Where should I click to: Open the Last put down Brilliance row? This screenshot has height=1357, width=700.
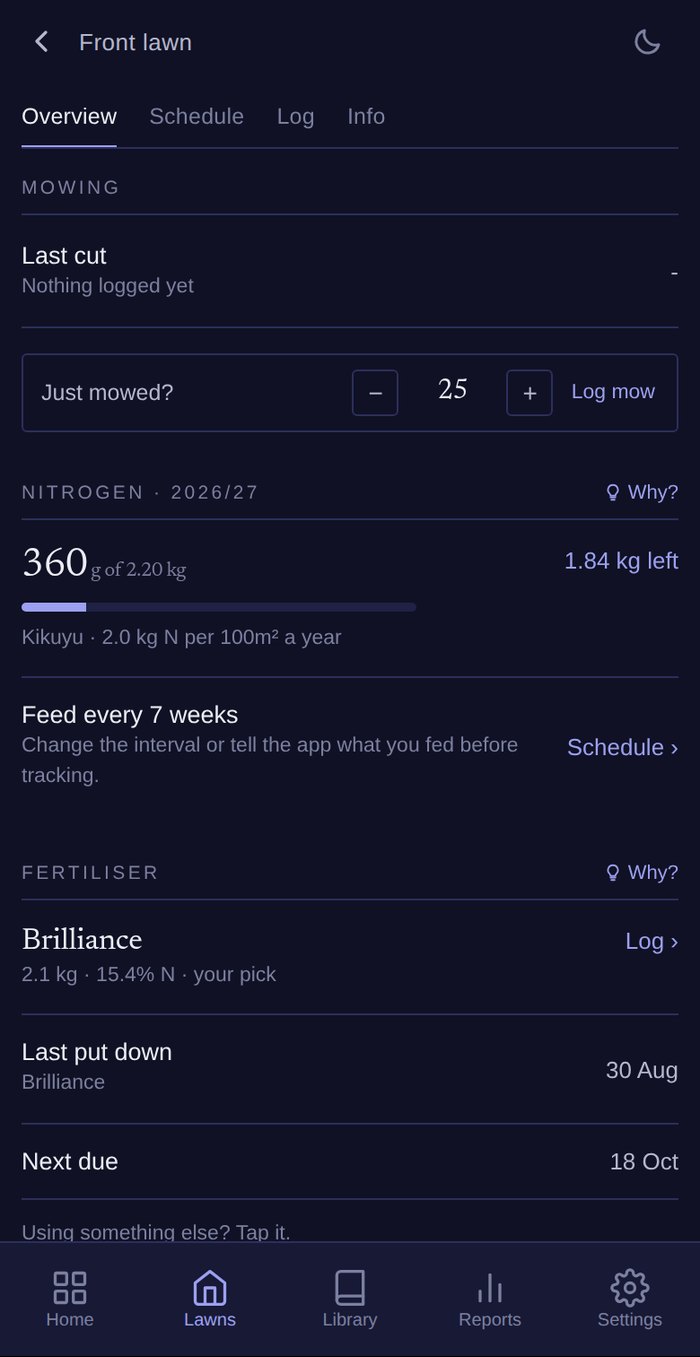coord(350,1068)
